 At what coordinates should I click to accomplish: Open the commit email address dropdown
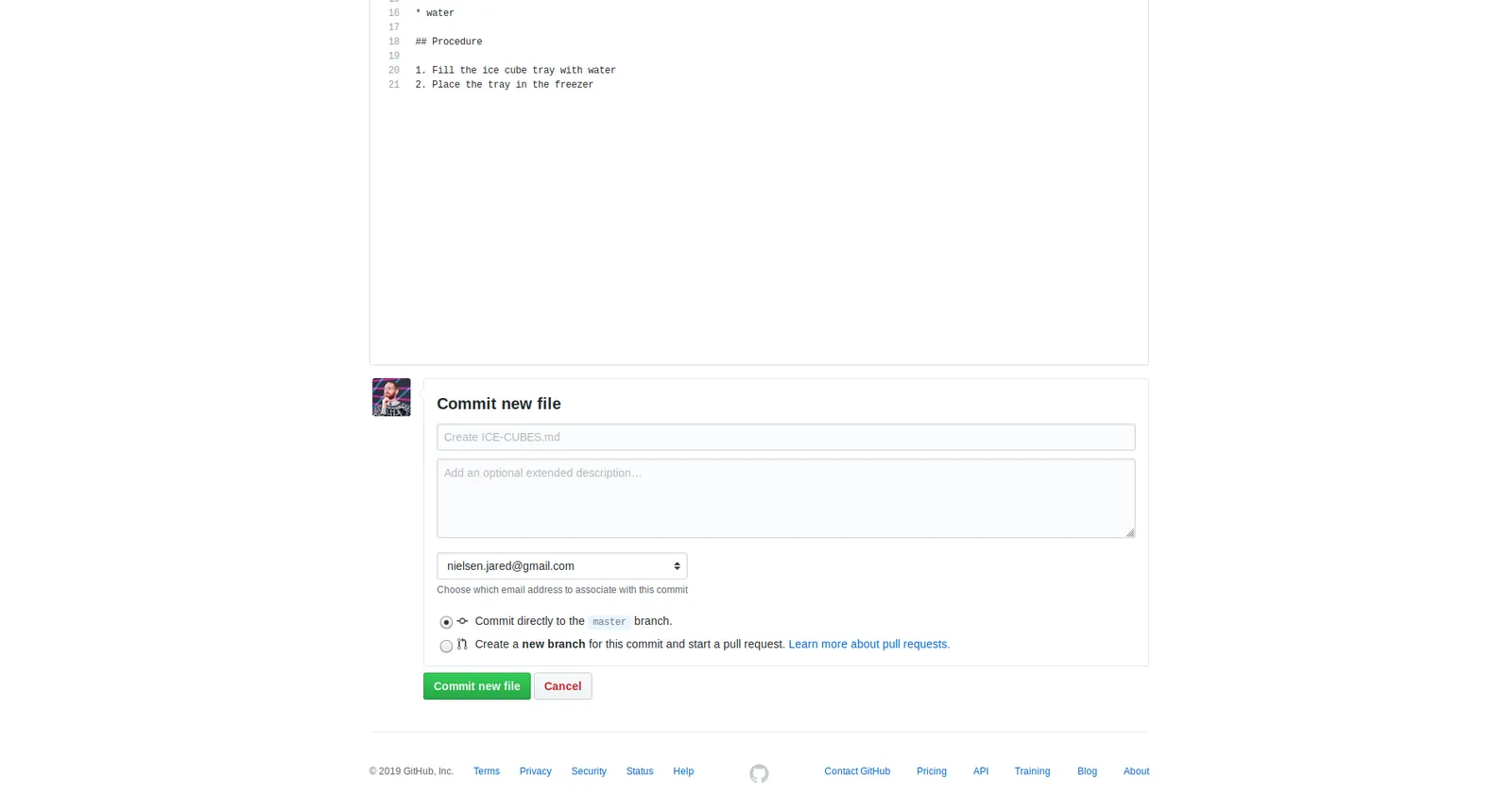coord(561,566)
